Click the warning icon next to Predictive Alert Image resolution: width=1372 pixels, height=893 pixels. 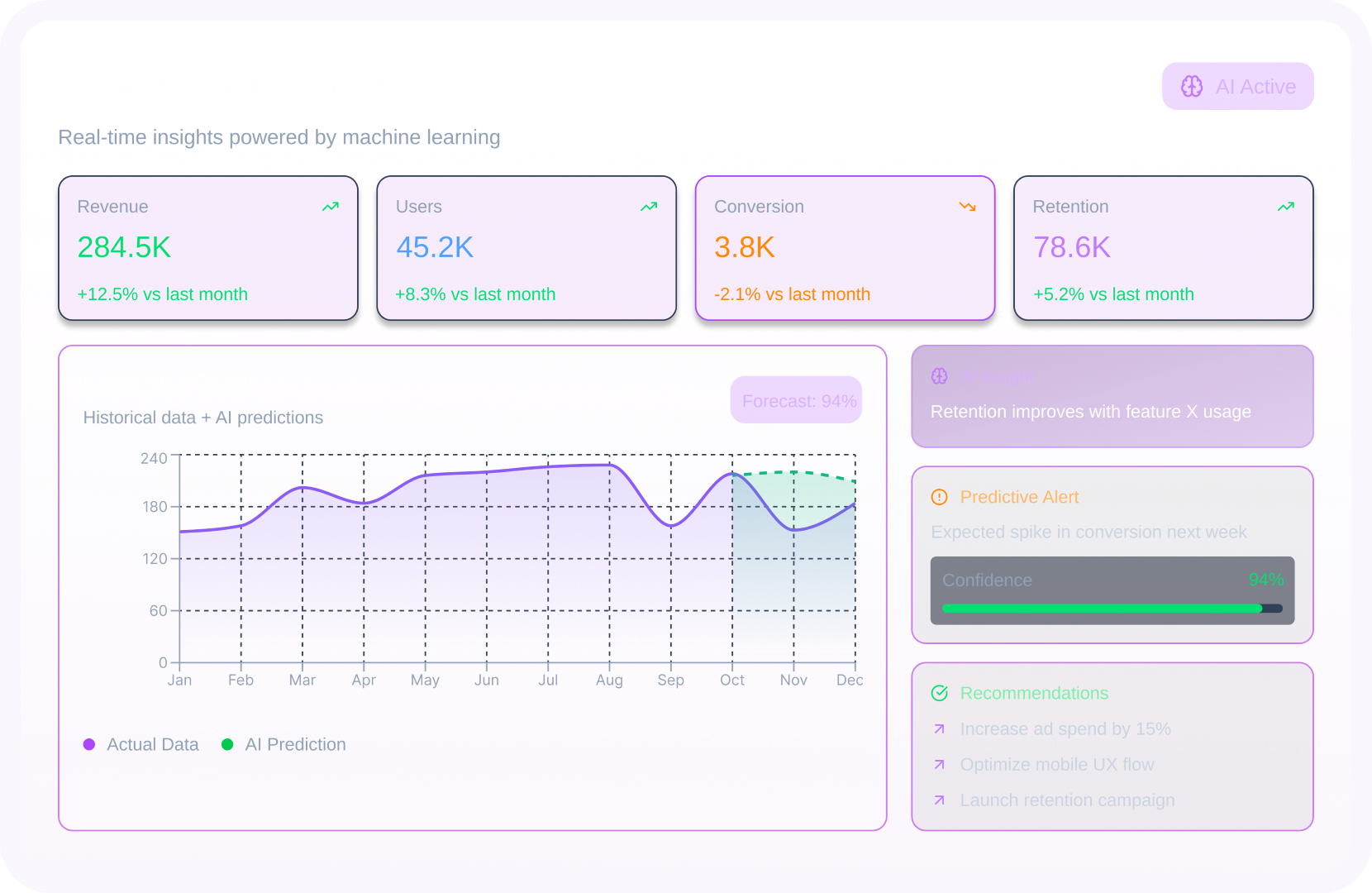pos(939,497)
